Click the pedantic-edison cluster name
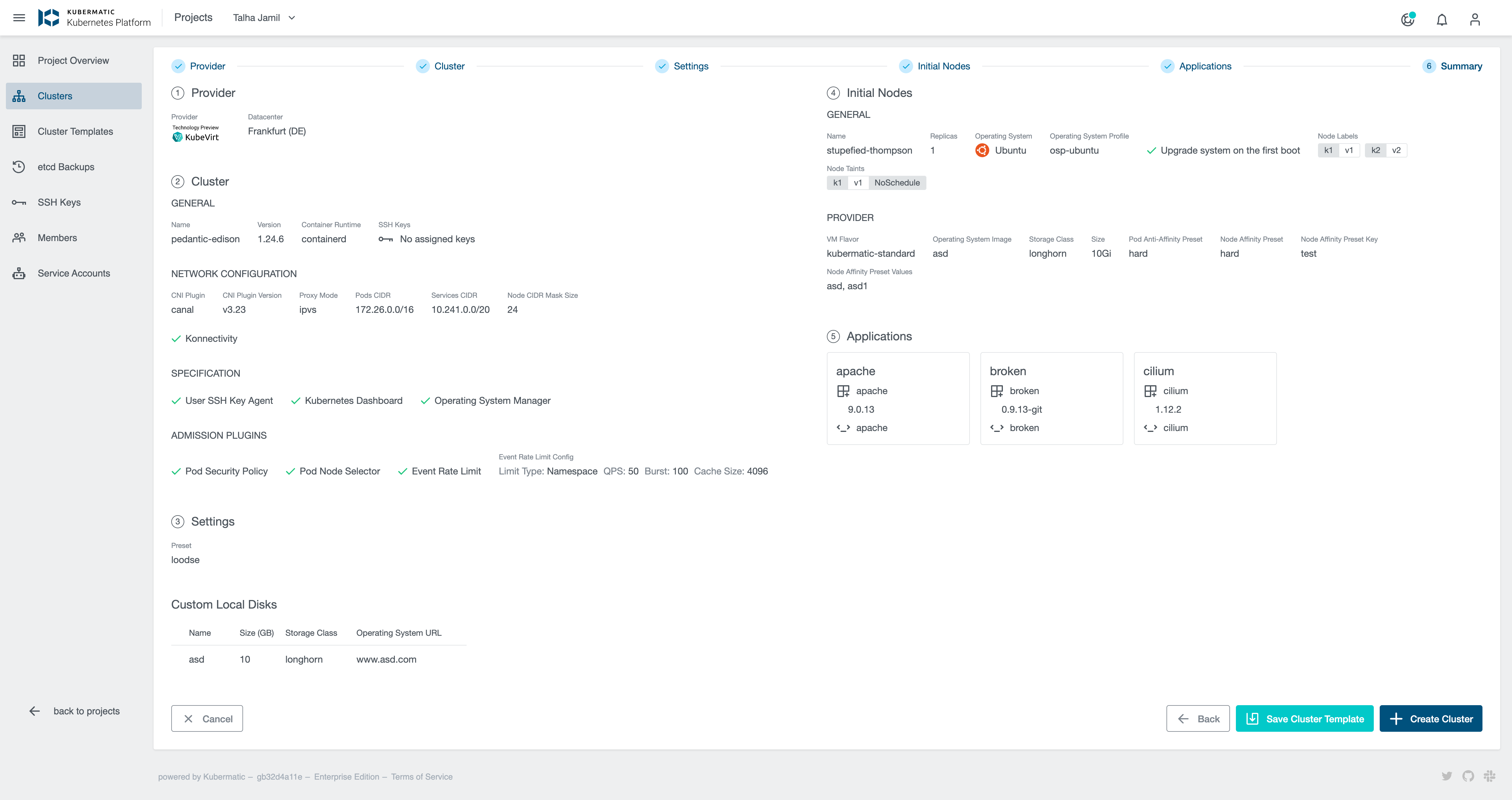The width and height of the screenshot is (1512, 800). click(206, 239)
